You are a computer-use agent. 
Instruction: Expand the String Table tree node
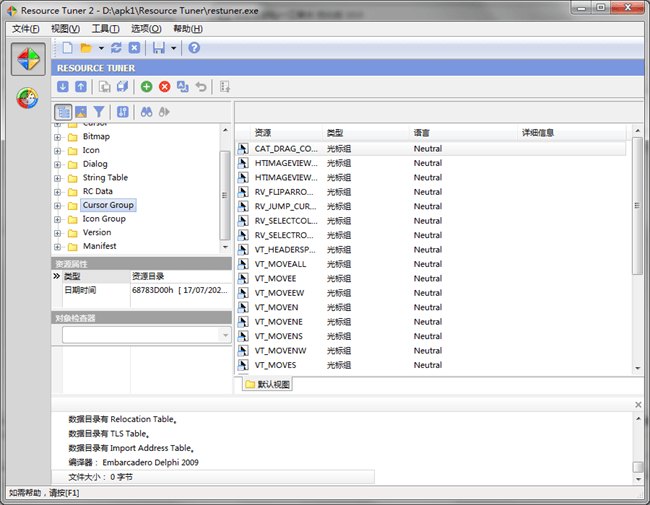(x=58, y=178)
